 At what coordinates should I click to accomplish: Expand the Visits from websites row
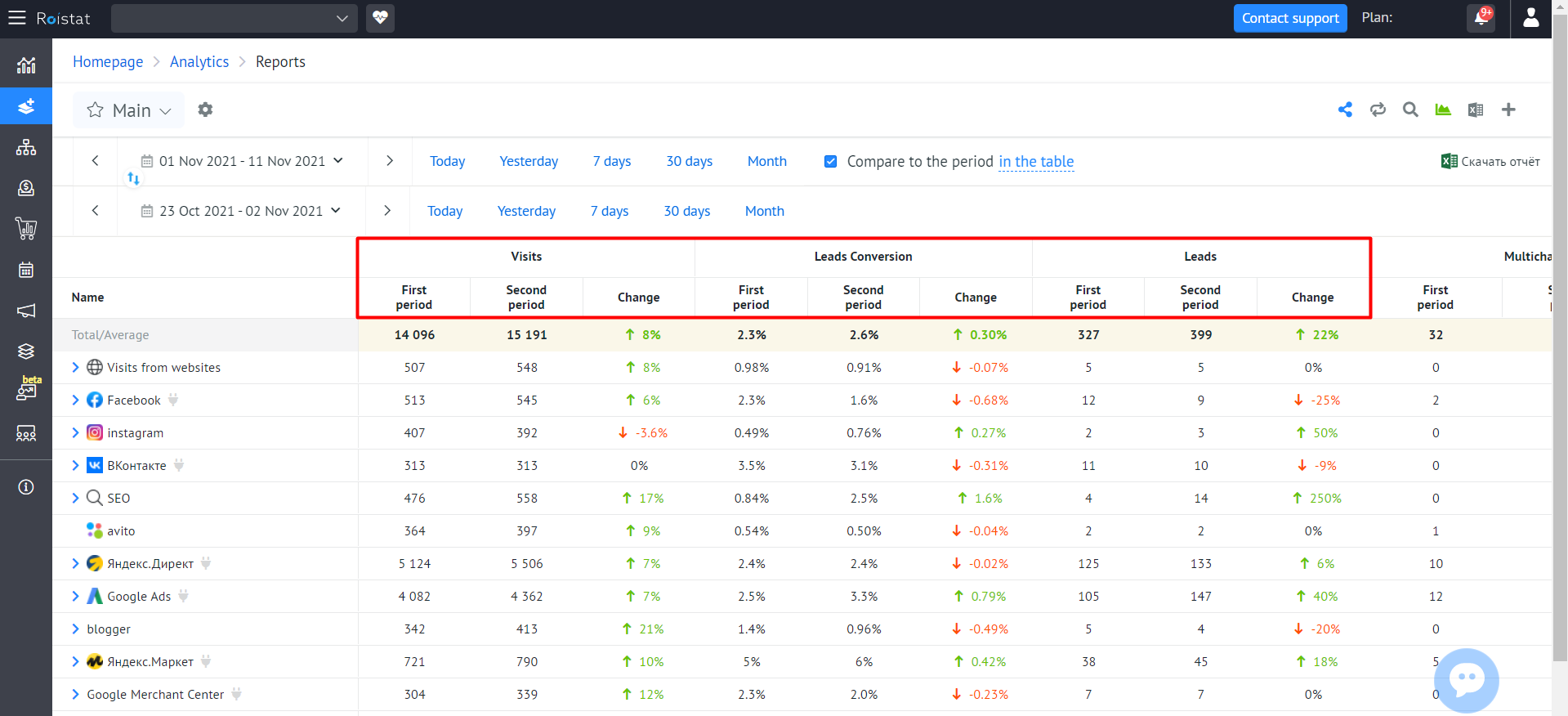click(x=75, y=367)
